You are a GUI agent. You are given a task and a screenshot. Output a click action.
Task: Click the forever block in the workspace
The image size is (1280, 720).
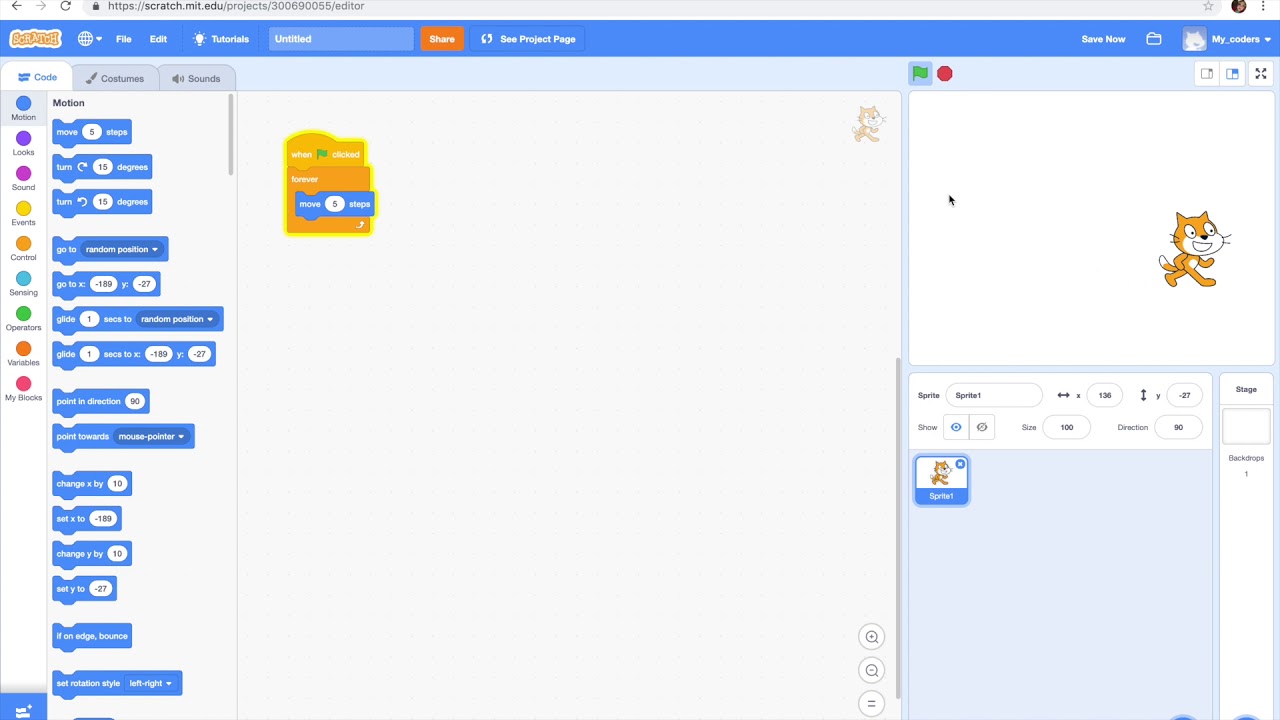pyautogui.click(x=305, y=179)
